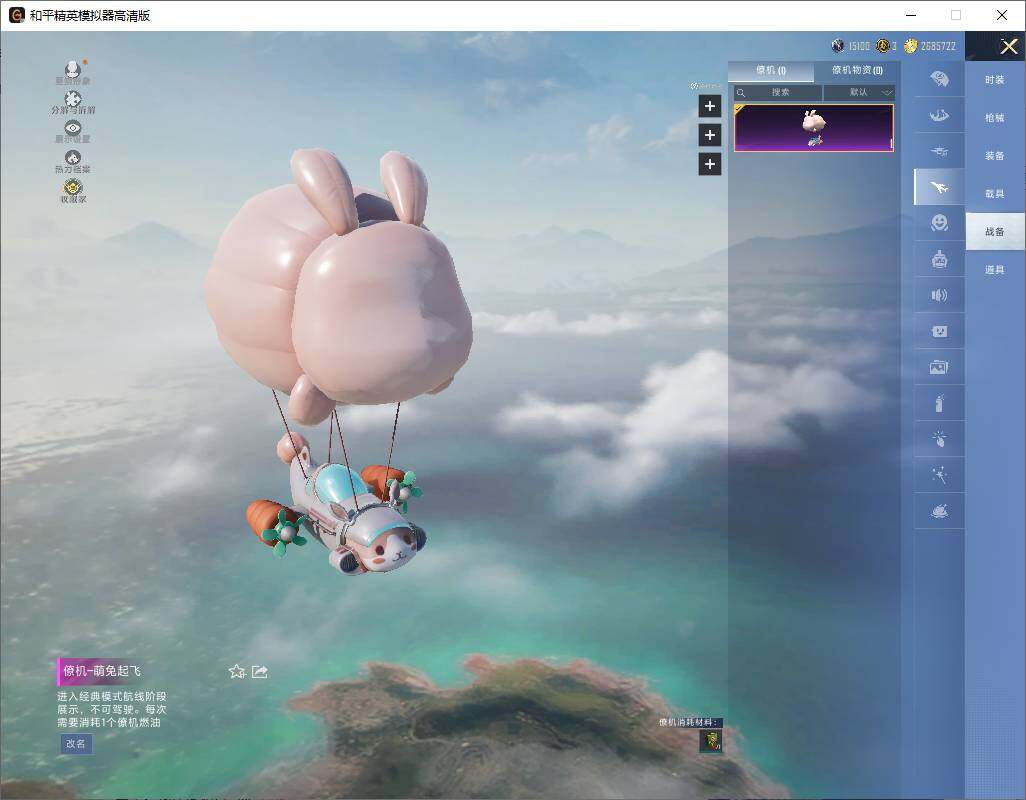Click the 分解与拆解 puzzle icon
1026x800 pixels.
(73, 99)
